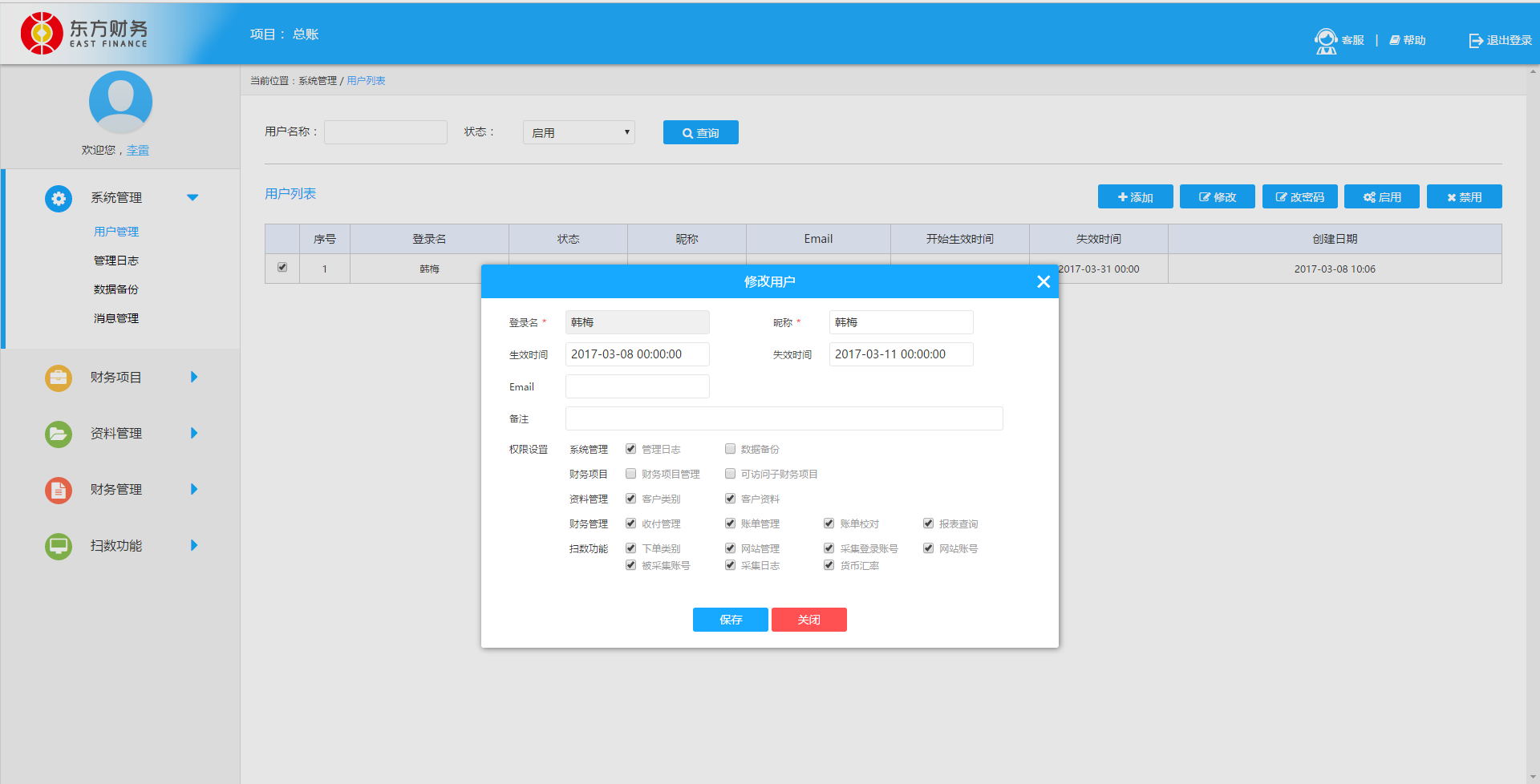Toggle the 下单类别 permission checkbox
This screenshot has height=784, width=1540.
click(x=631, y=548)
